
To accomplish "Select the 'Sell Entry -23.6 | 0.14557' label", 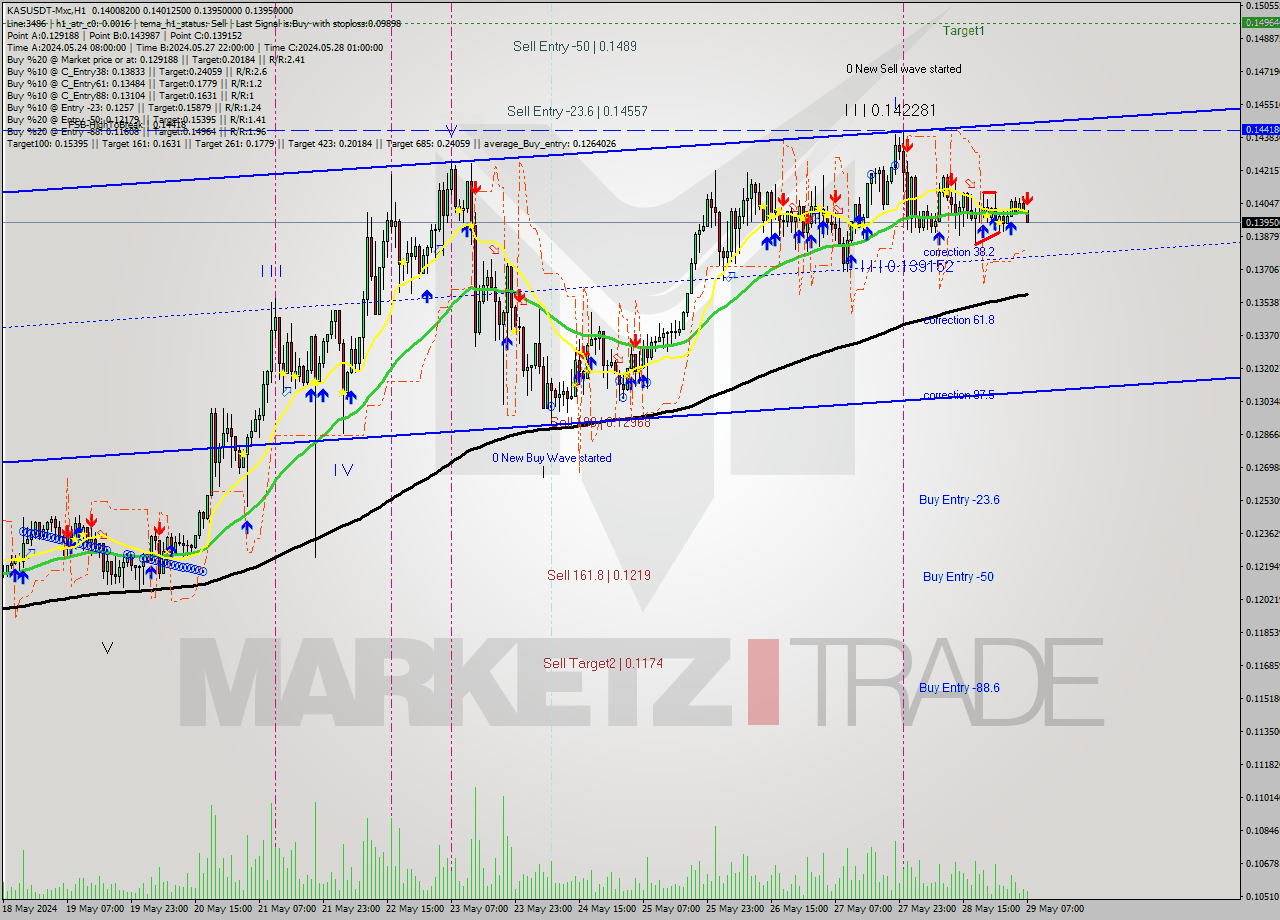I will [577, 112].
